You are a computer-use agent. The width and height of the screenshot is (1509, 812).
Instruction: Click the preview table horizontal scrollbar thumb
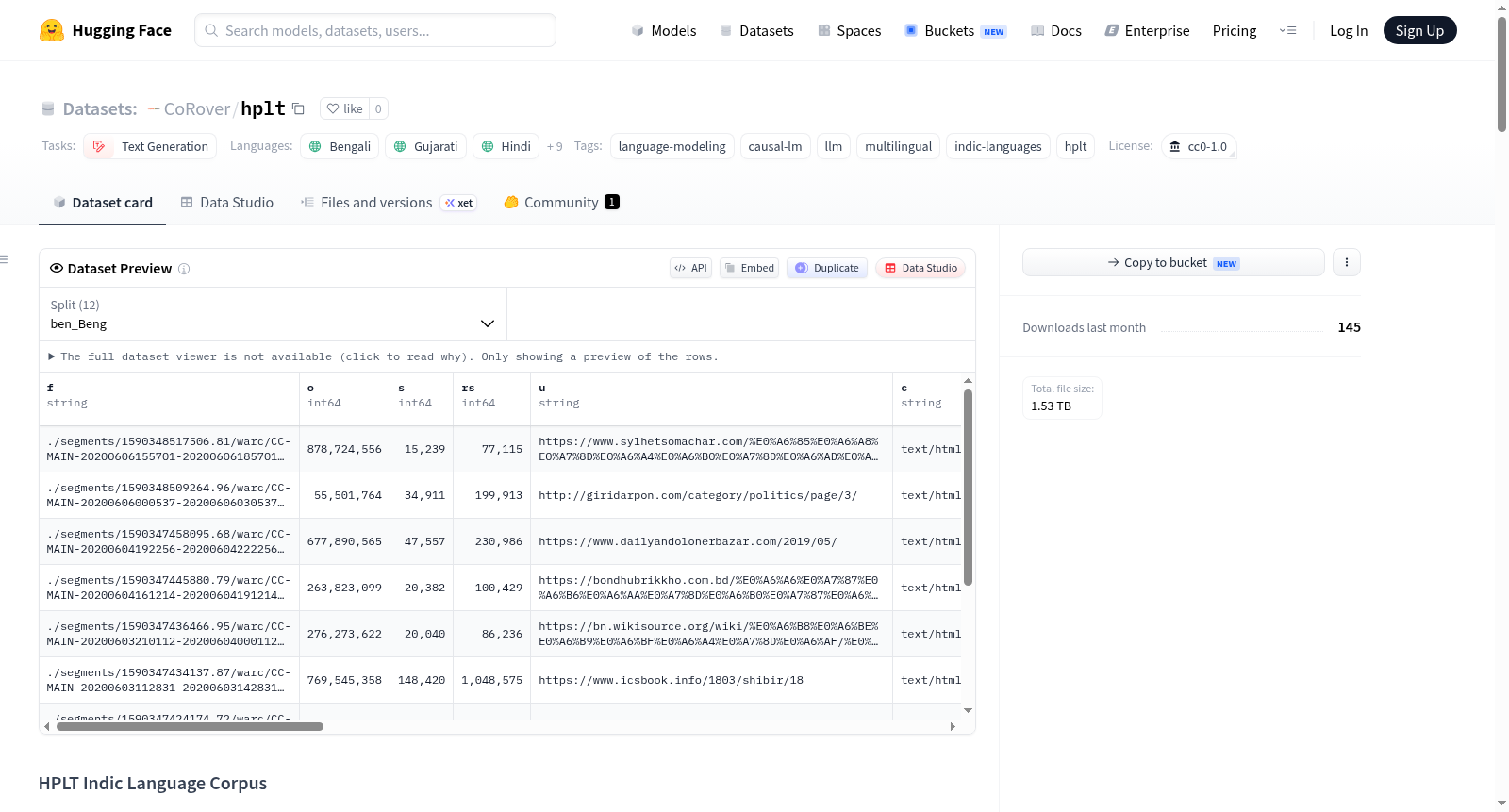tap(190, 727)
